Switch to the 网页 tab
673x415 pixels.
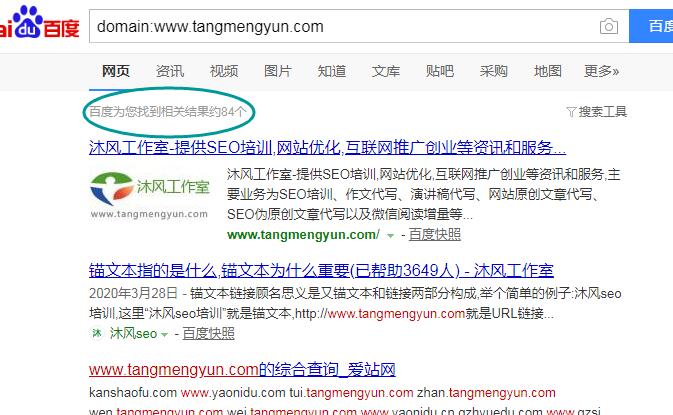[x=116, y=71]
